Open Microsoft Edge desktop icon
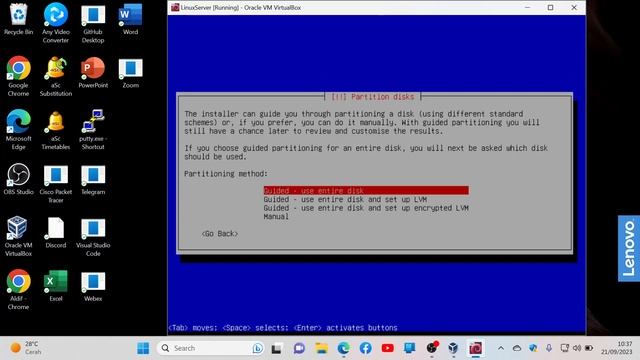 tap(18, 129)
